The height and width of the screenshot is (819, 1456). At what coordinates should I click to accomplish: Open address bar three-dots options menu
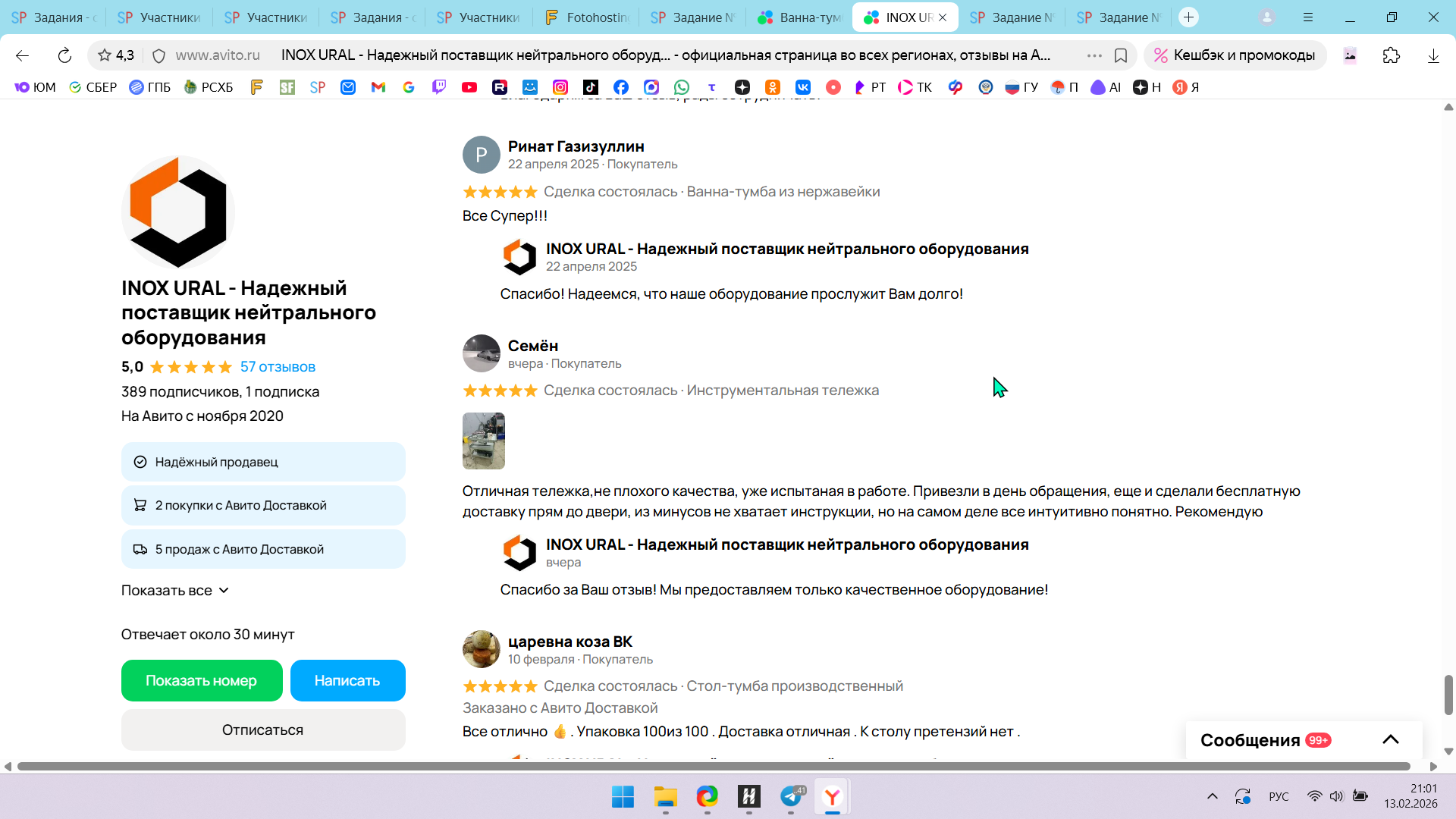click(1094, 55)
